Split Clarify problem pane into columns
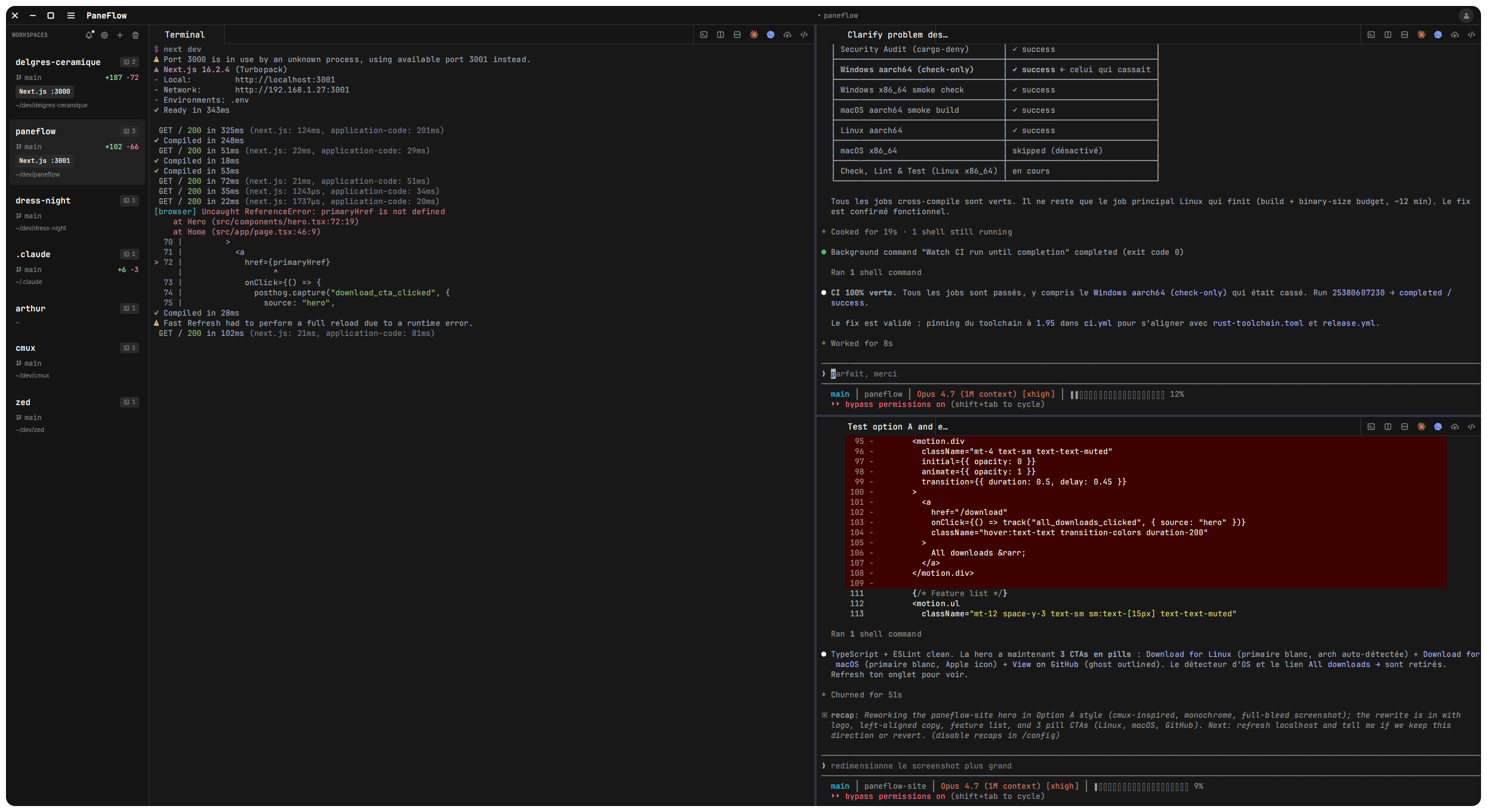Image resolution: width=1487 pixels, height=812 pixels. click(x=1388, y=35)
